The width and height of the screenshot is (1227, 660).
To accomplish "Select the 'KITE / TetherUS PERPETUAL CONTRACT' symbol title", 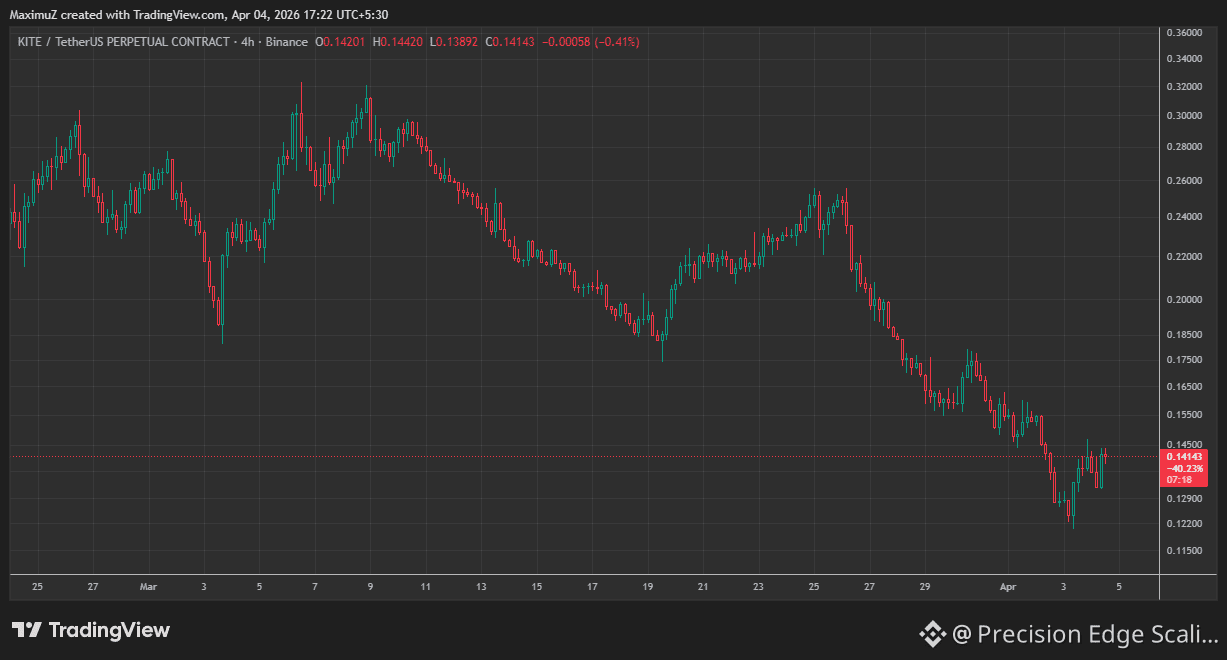I will pyautogui.click(x=122, y=42).
